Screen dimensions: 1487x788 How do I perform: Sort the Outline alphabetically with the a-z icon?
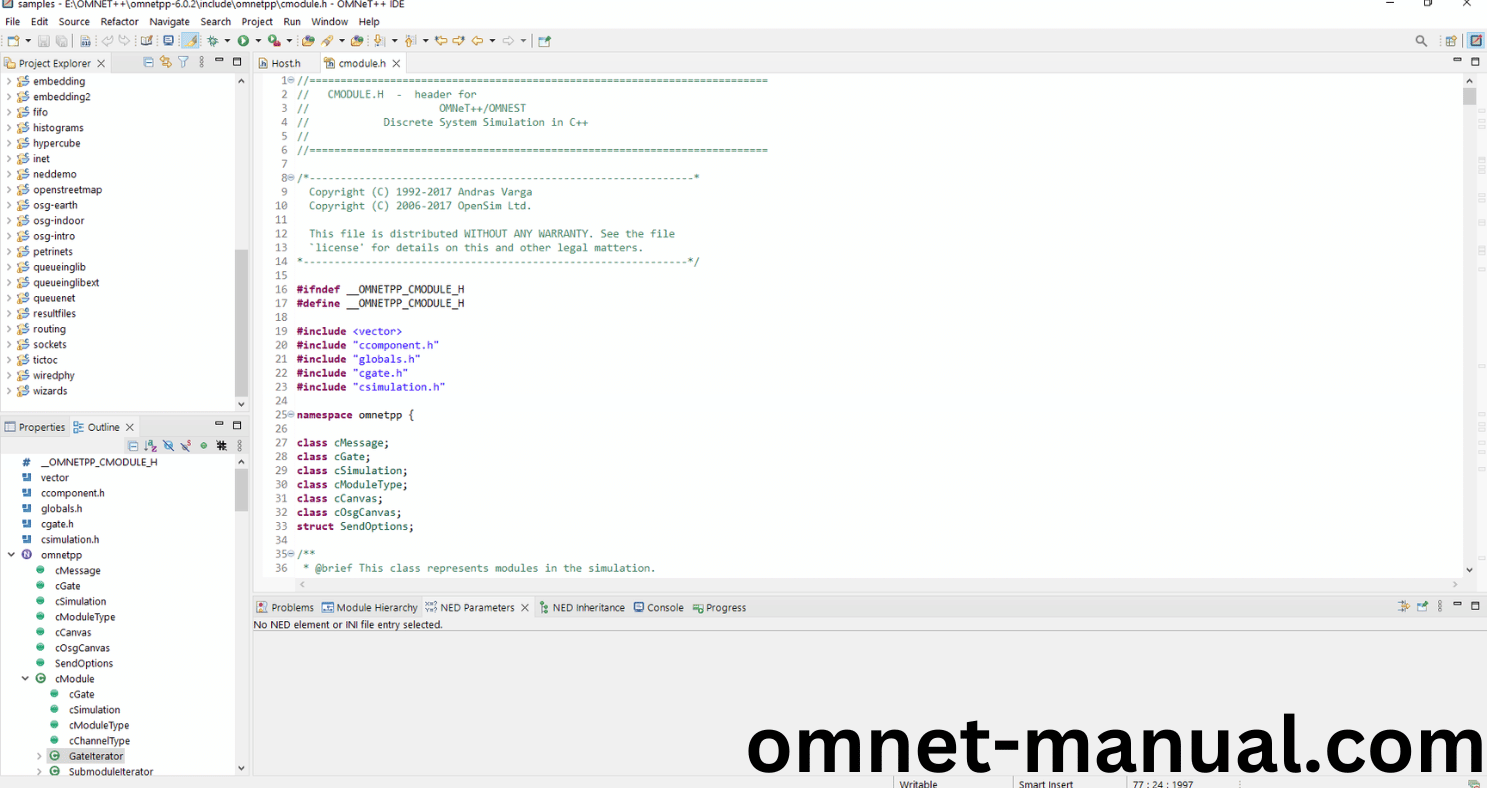point(150,446)
